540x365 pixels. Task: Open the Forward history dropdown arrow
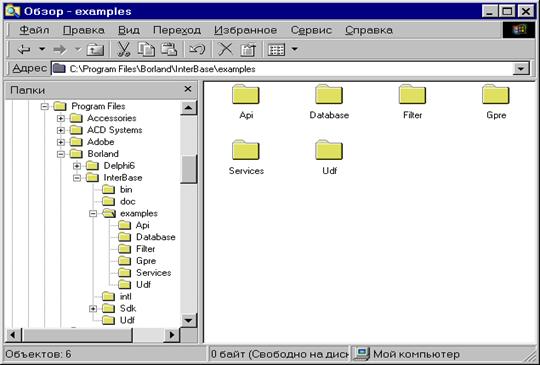78,49
